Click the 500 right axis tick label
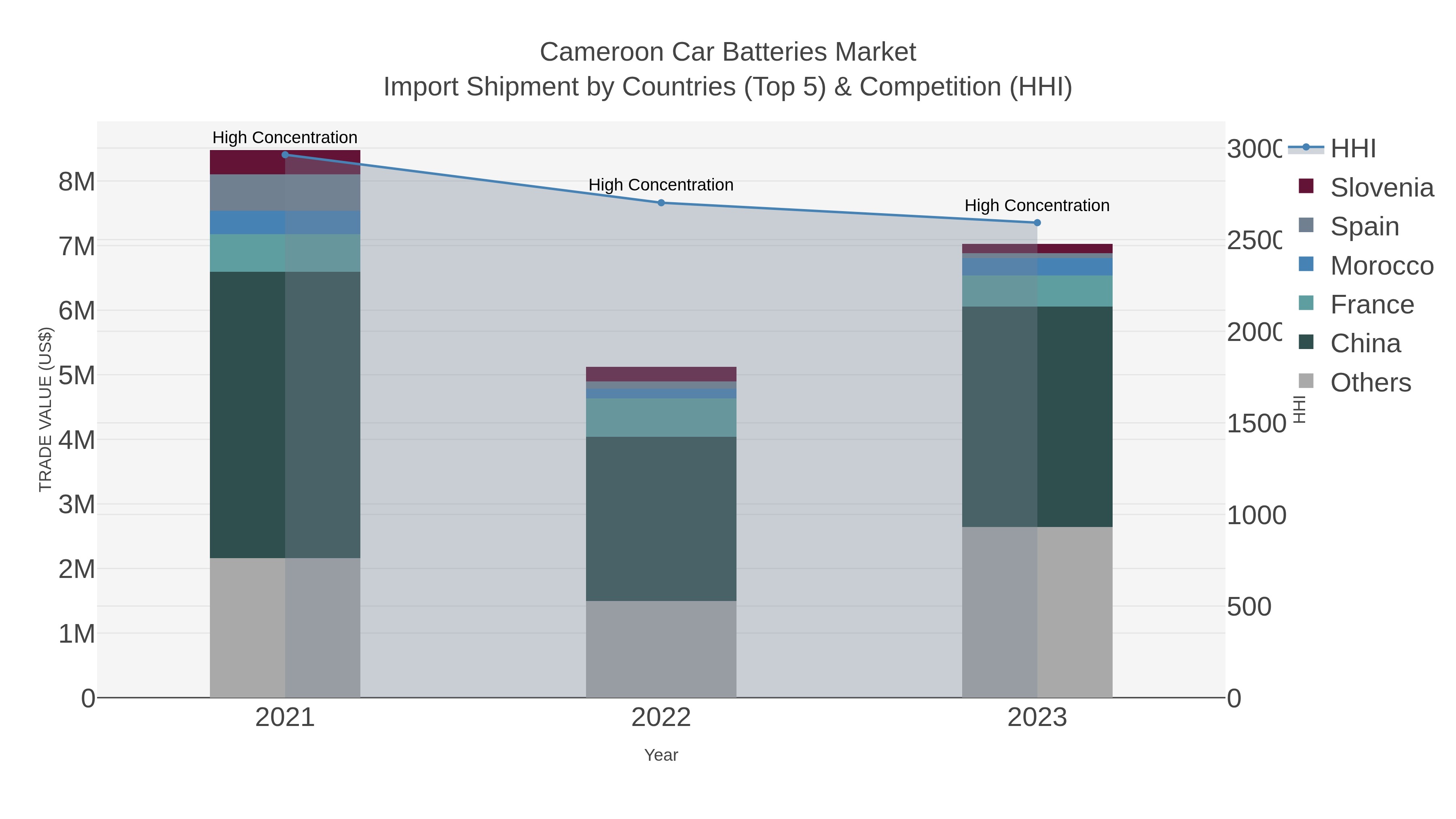 1249,607
